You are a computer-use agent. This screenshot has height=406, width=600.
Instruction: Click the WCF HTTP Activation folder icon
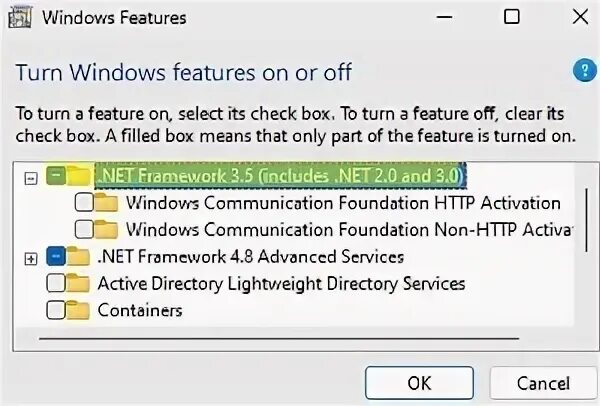[x=109, y=203]
